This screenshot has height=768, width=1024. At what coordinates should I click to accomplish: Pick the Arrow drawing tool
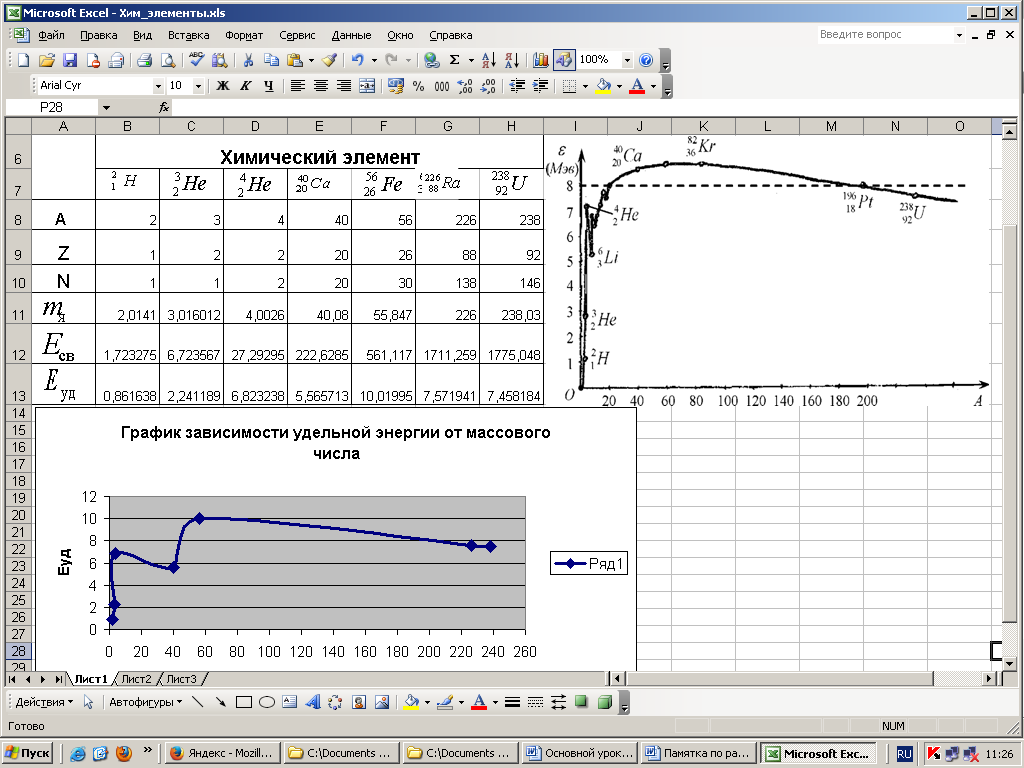coord(221,702)
